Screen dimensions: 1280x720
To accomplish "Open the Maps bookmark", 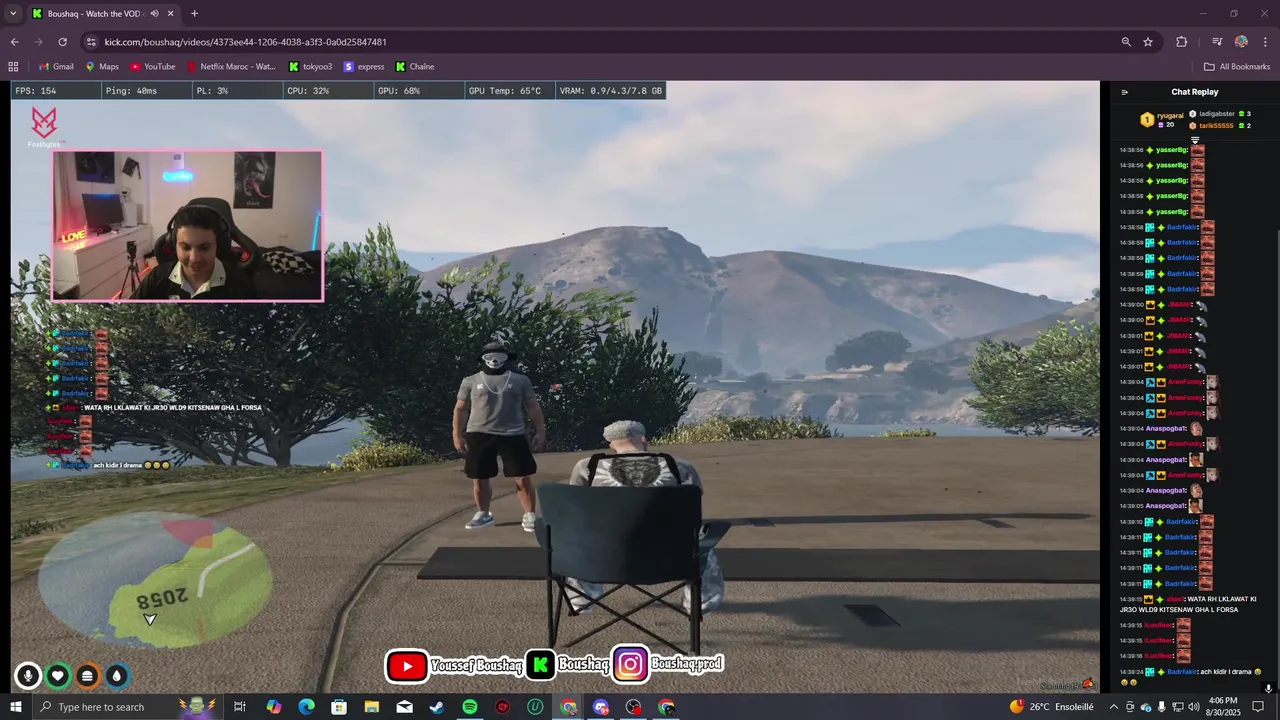I will pyautogui.click(x=102, y=67).
